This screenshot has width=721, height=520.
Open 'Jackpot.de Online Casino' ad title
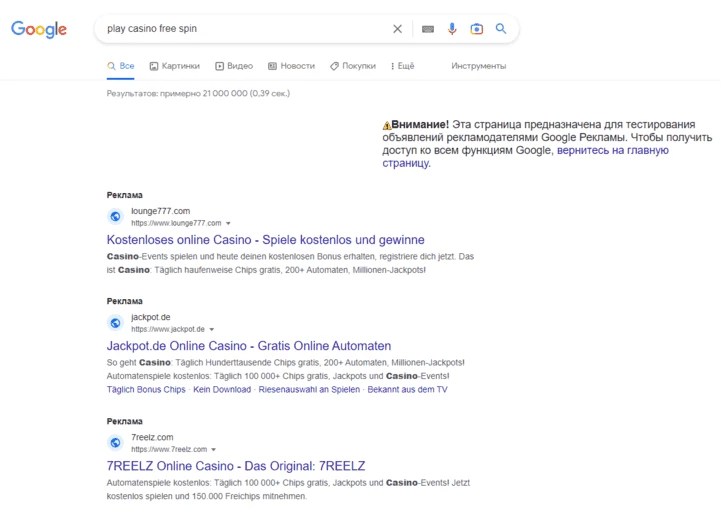(249, 346)
